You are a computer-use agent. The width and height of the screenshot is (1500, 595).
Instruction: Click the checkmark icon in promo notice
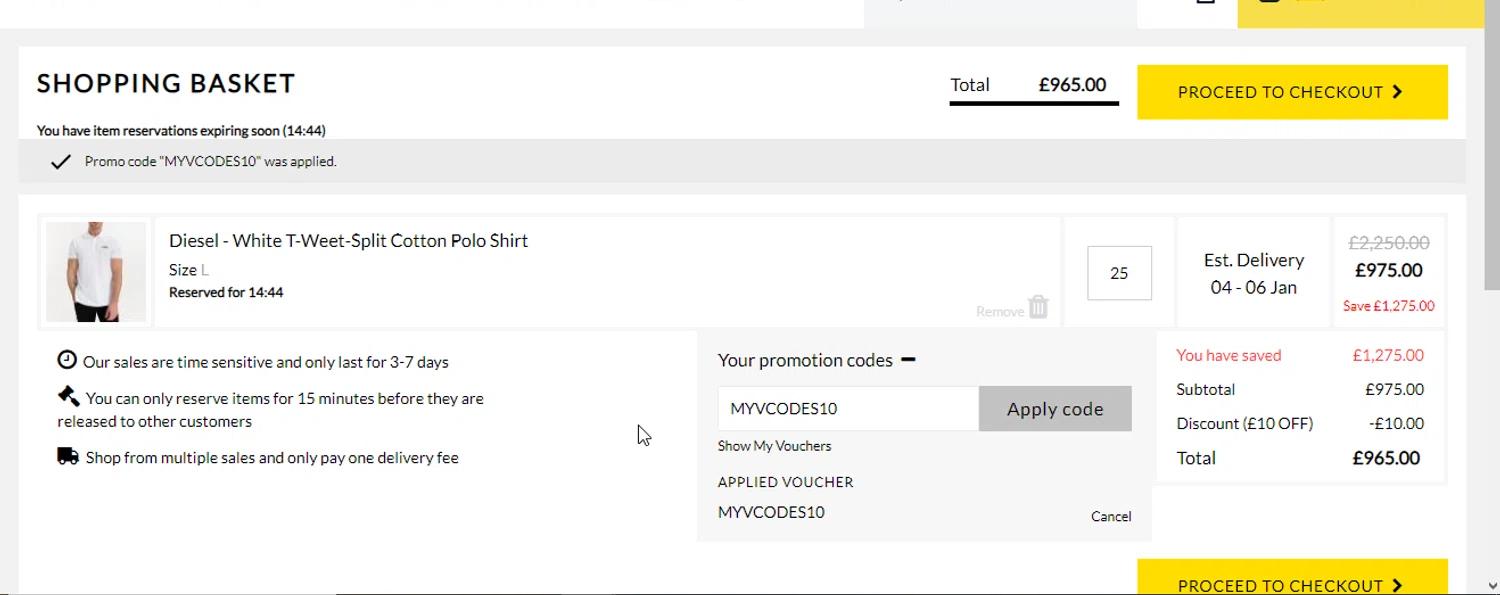click(x=61, y=161)
